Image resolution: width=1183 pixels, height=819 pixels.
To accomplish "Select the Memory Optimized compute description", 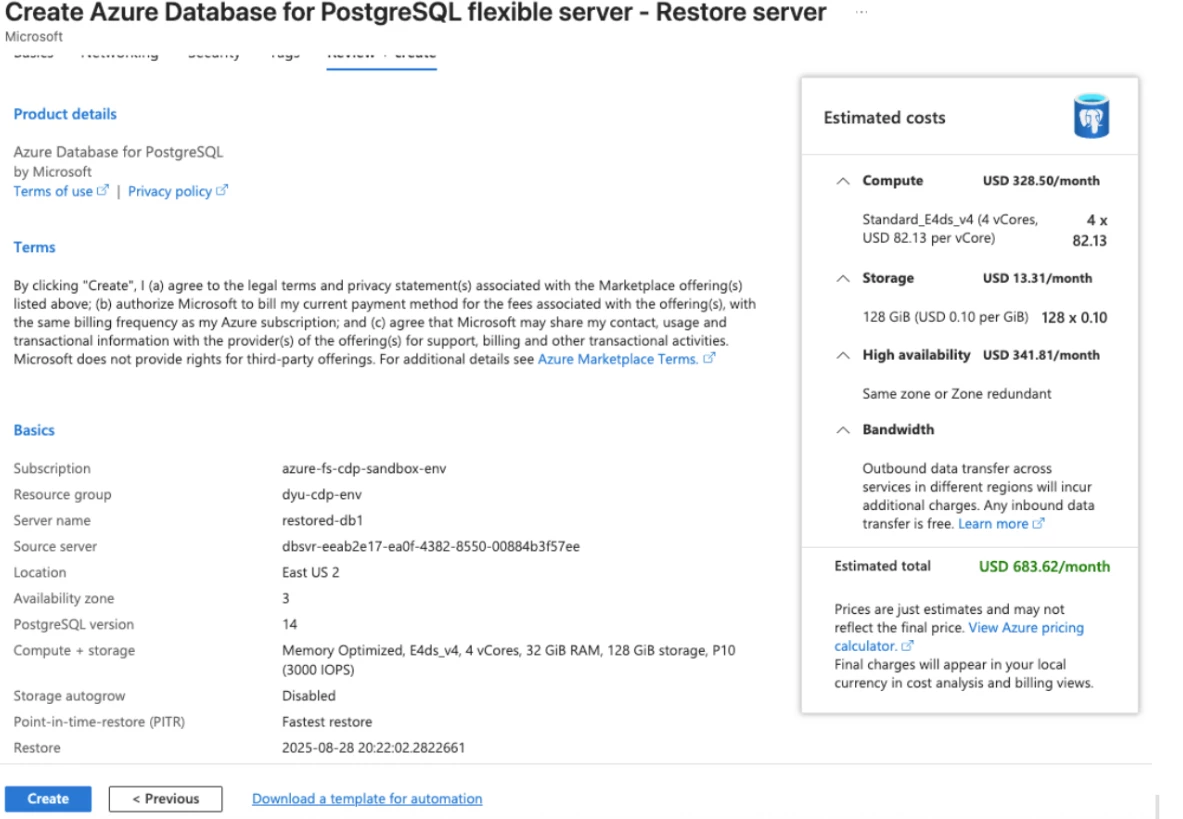I will click(x=509, y=660).
